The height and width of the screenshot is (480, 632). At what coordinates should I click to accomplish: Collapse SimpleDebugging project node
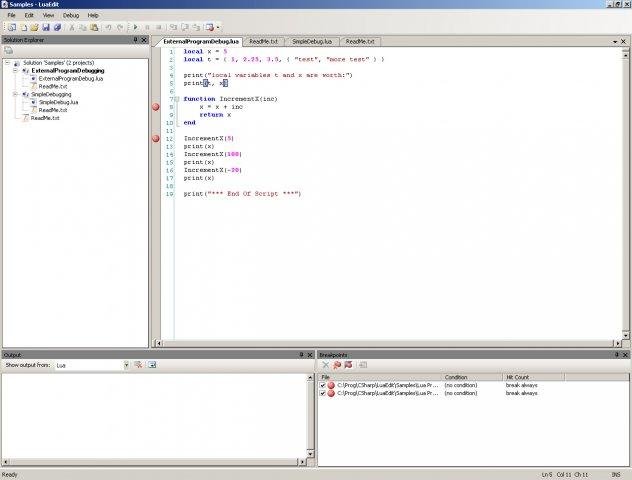pyautogui.click(x=15, y=94)
